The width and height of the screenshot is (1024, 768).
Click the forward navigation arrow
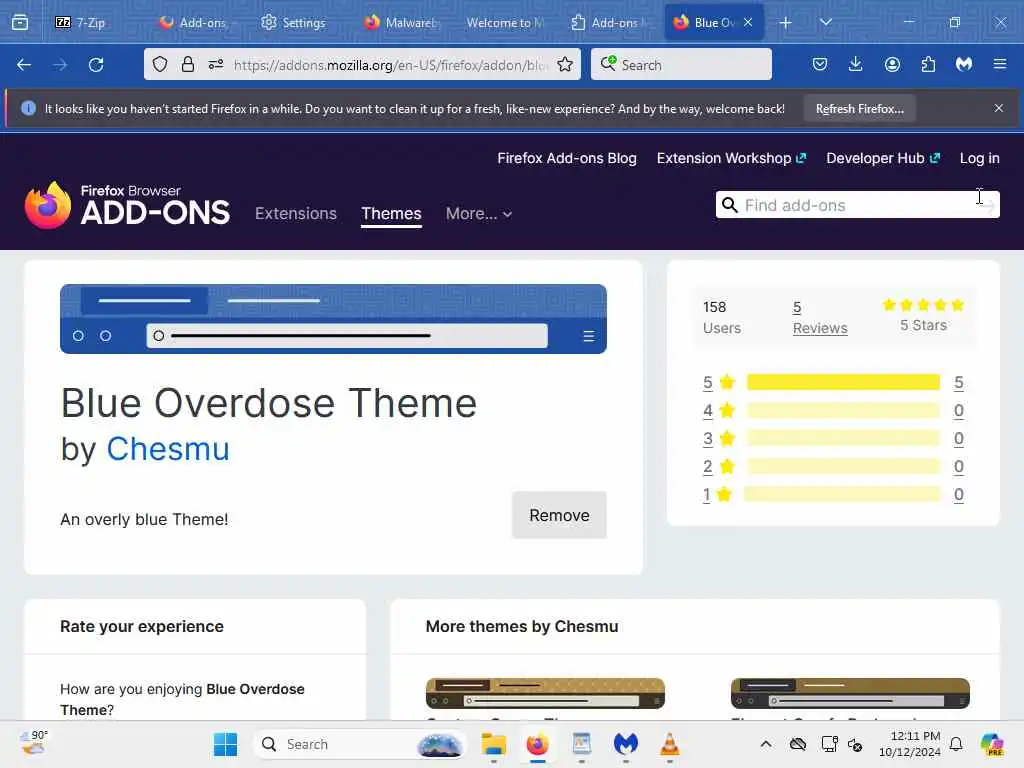[x=60, y=65]
